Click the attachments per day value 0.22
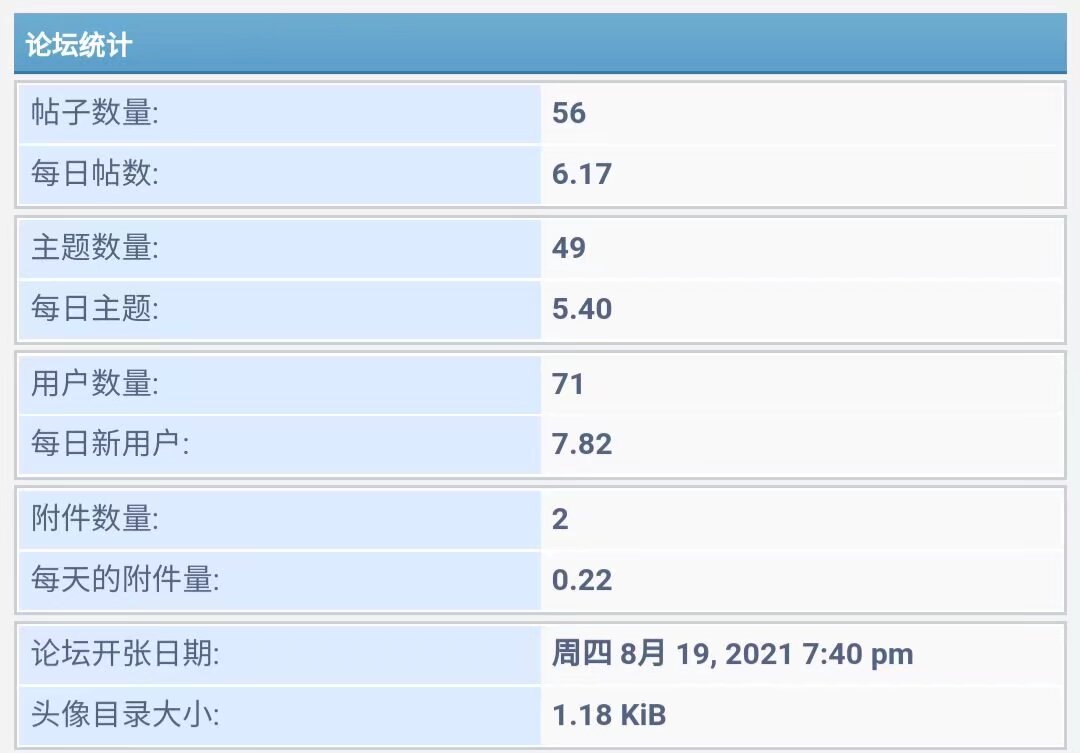The width and height of the screenshot is (1080, 753). (x=582, y=580)
